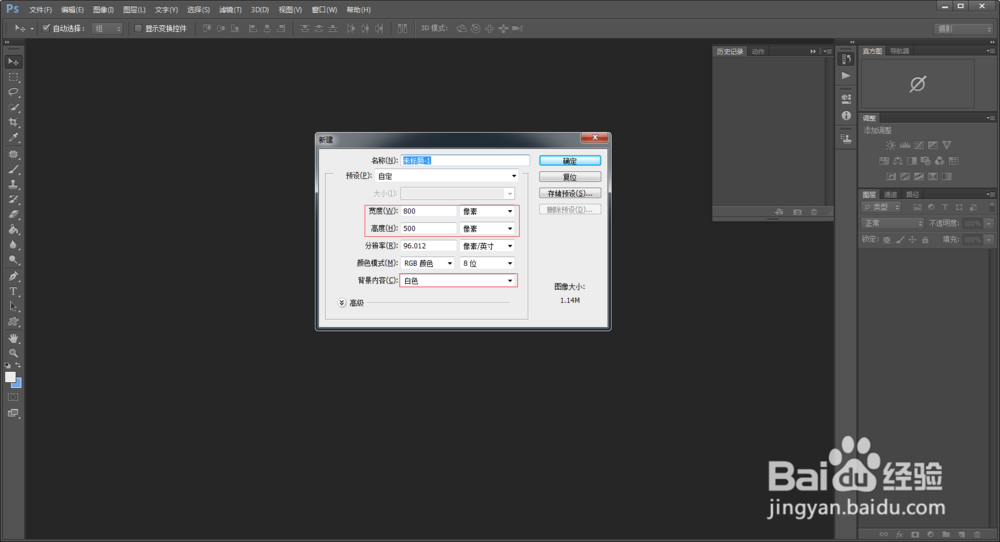Select the Pen tool
This screenshot has width=1000, height=542.
[13, 276]
